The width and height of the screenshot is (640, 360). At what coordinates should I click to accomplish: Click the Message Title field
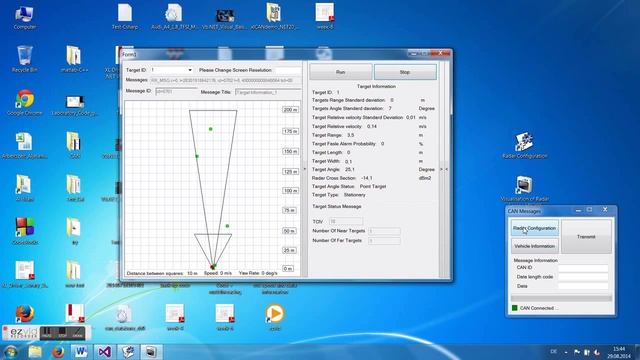click(x=268, y=92)
